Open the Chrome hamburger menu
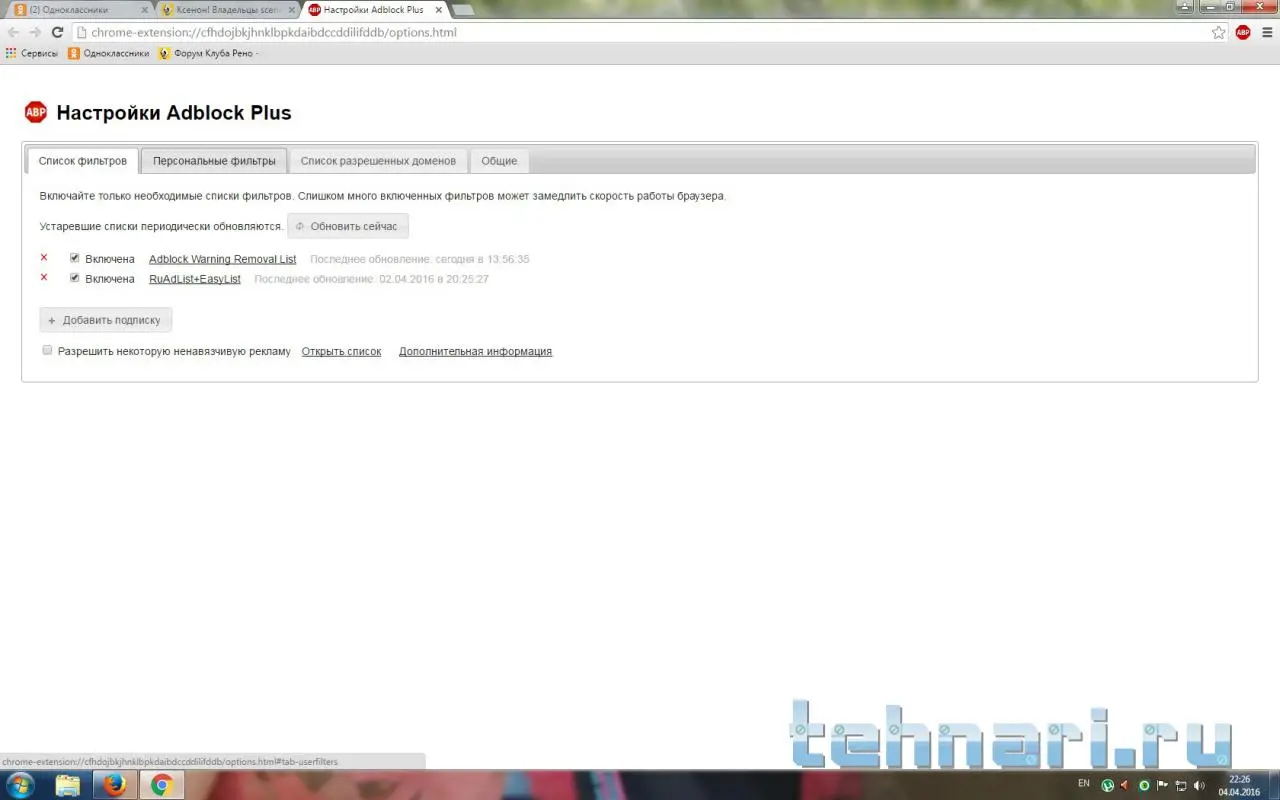 point(1266,32)
